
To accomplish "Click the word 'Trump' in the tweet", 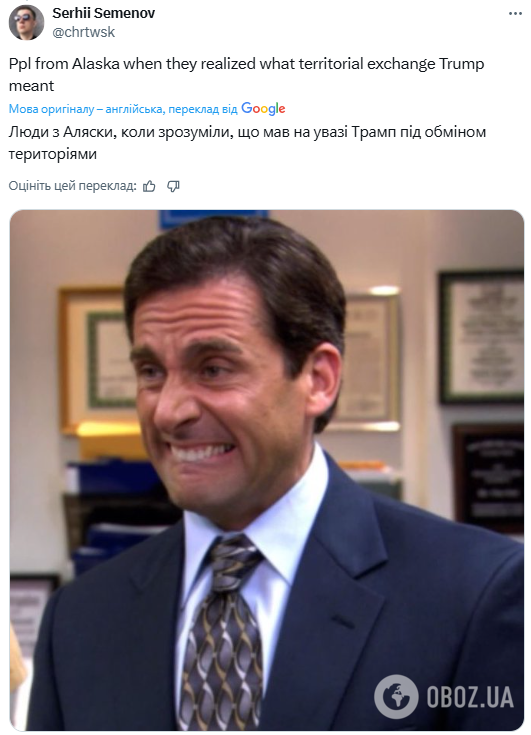I will [461, 64].
